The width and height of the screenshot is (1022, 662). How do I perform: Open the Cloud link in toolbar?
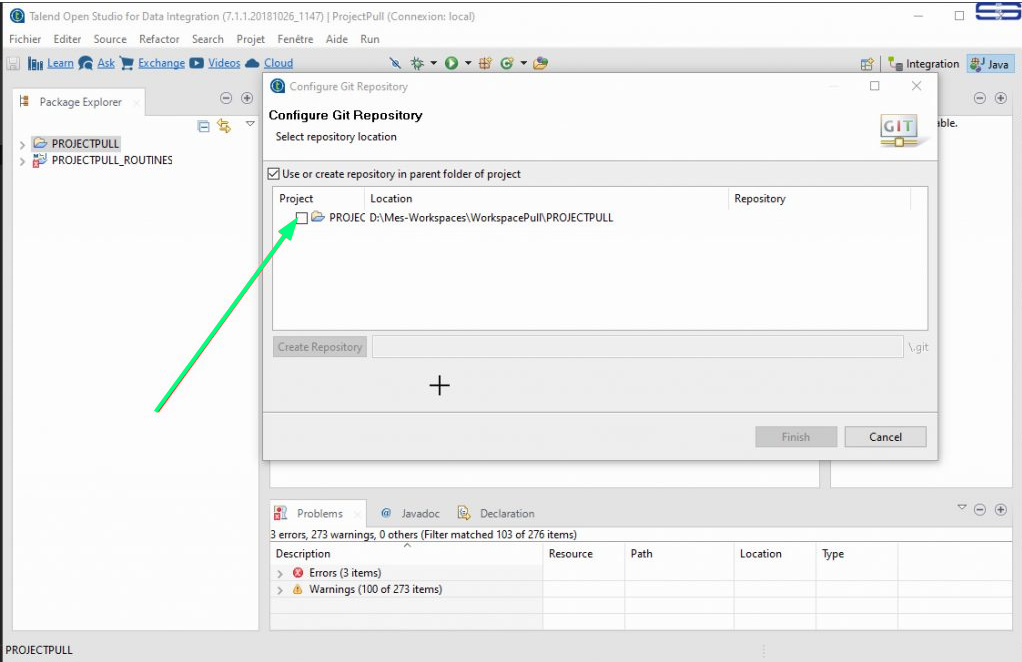pos(278,63)
